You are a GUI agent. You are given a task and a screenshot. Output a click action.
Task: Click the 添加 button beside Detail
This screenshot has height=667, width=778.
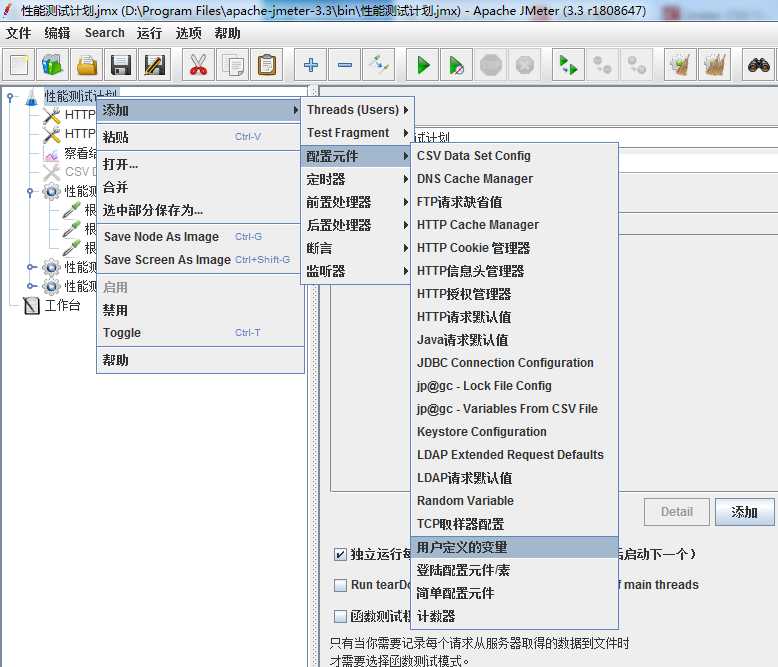click(744, 512)
